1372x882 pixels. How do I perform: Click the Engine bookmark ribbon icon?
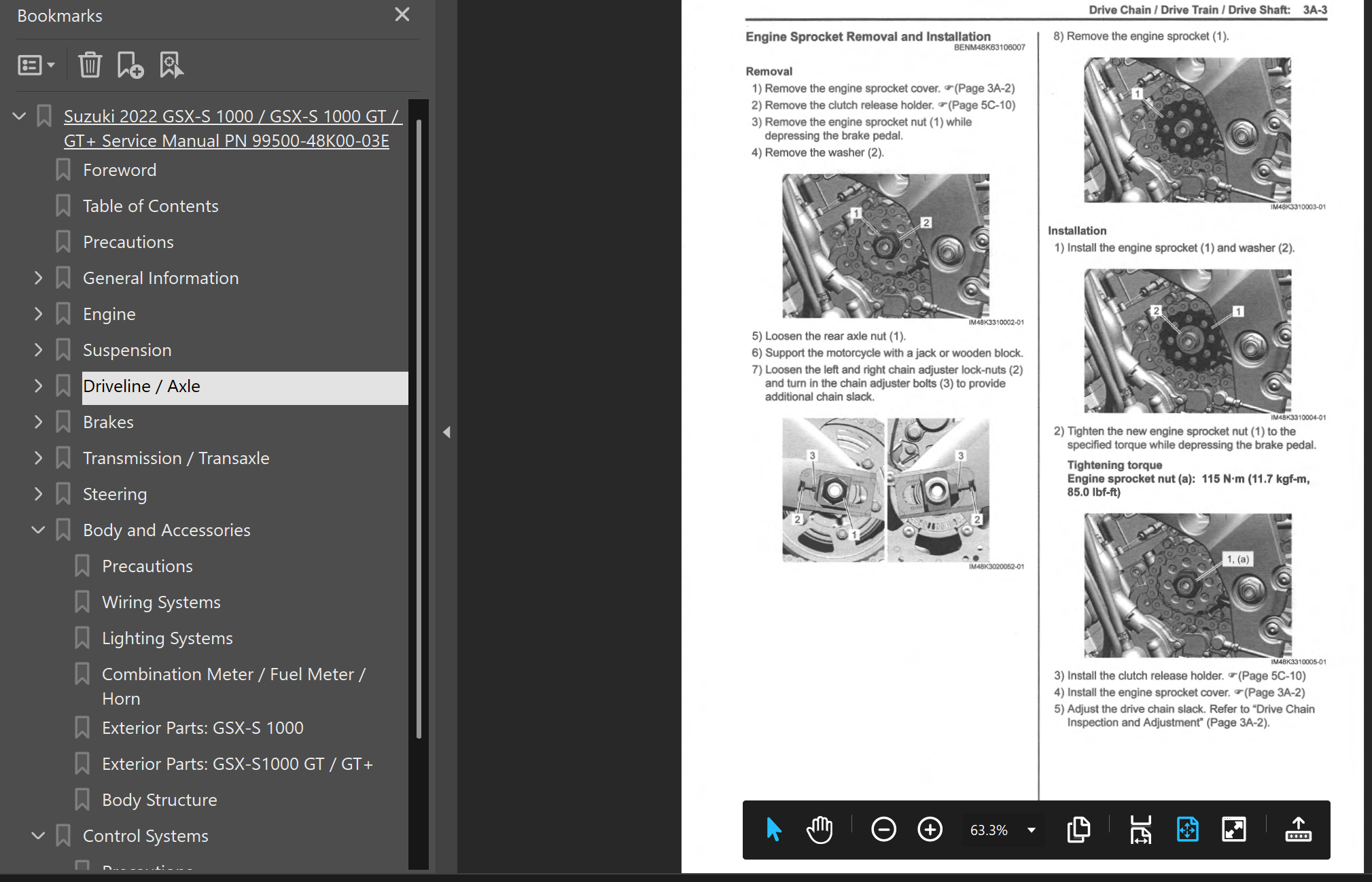pos(63,314)
